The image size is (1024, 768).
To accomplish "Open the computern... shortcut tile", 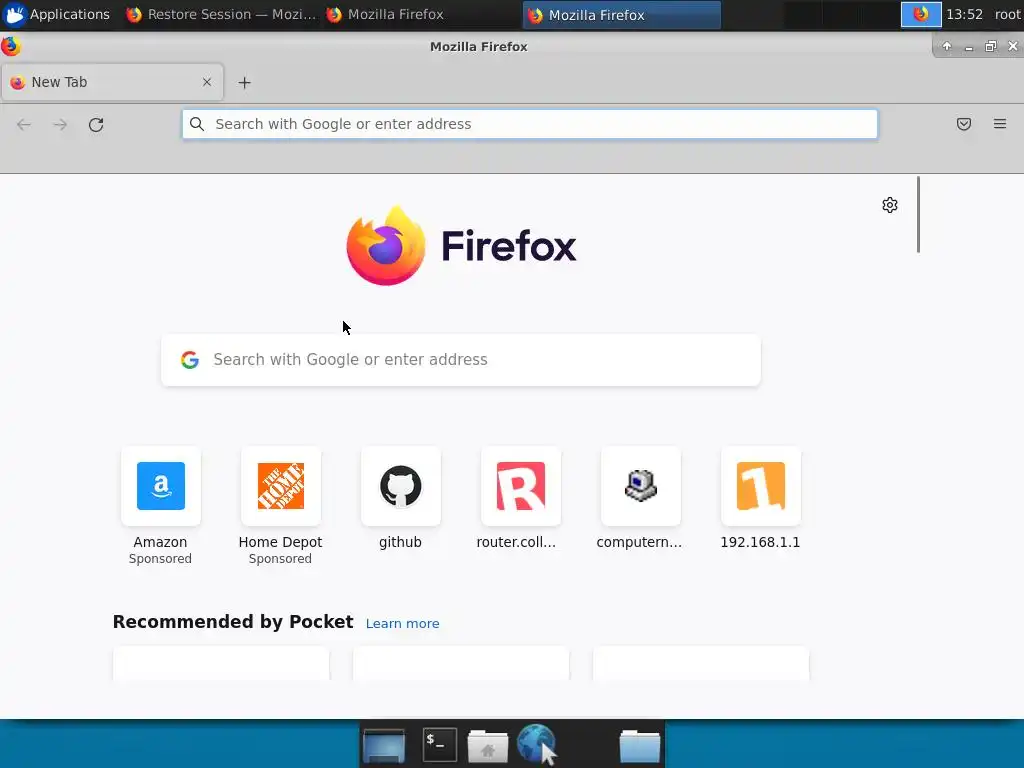I will [x=641, y=486].
